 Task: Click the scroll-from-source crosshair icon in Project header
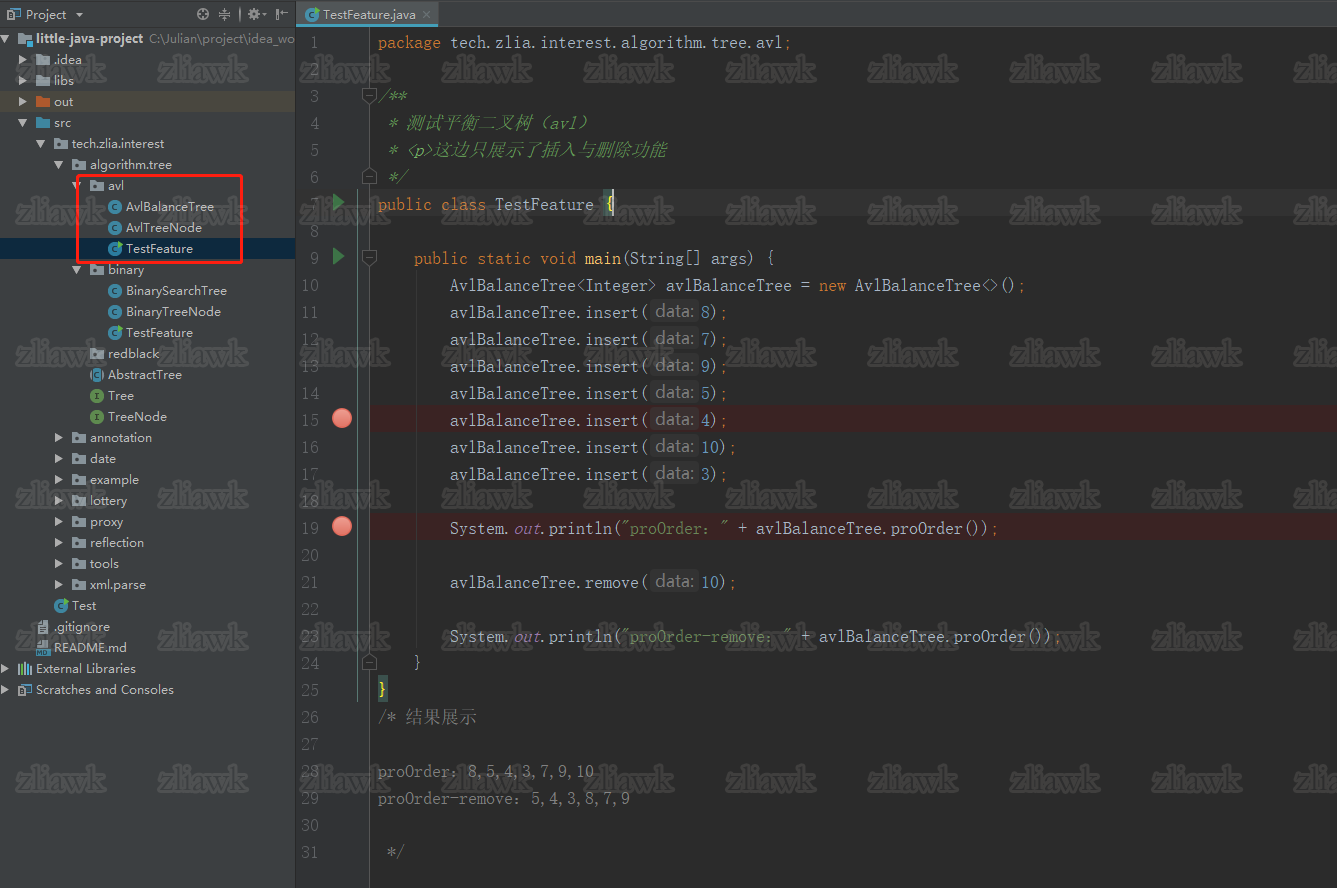pyautogui.click(x=203, y=14)
